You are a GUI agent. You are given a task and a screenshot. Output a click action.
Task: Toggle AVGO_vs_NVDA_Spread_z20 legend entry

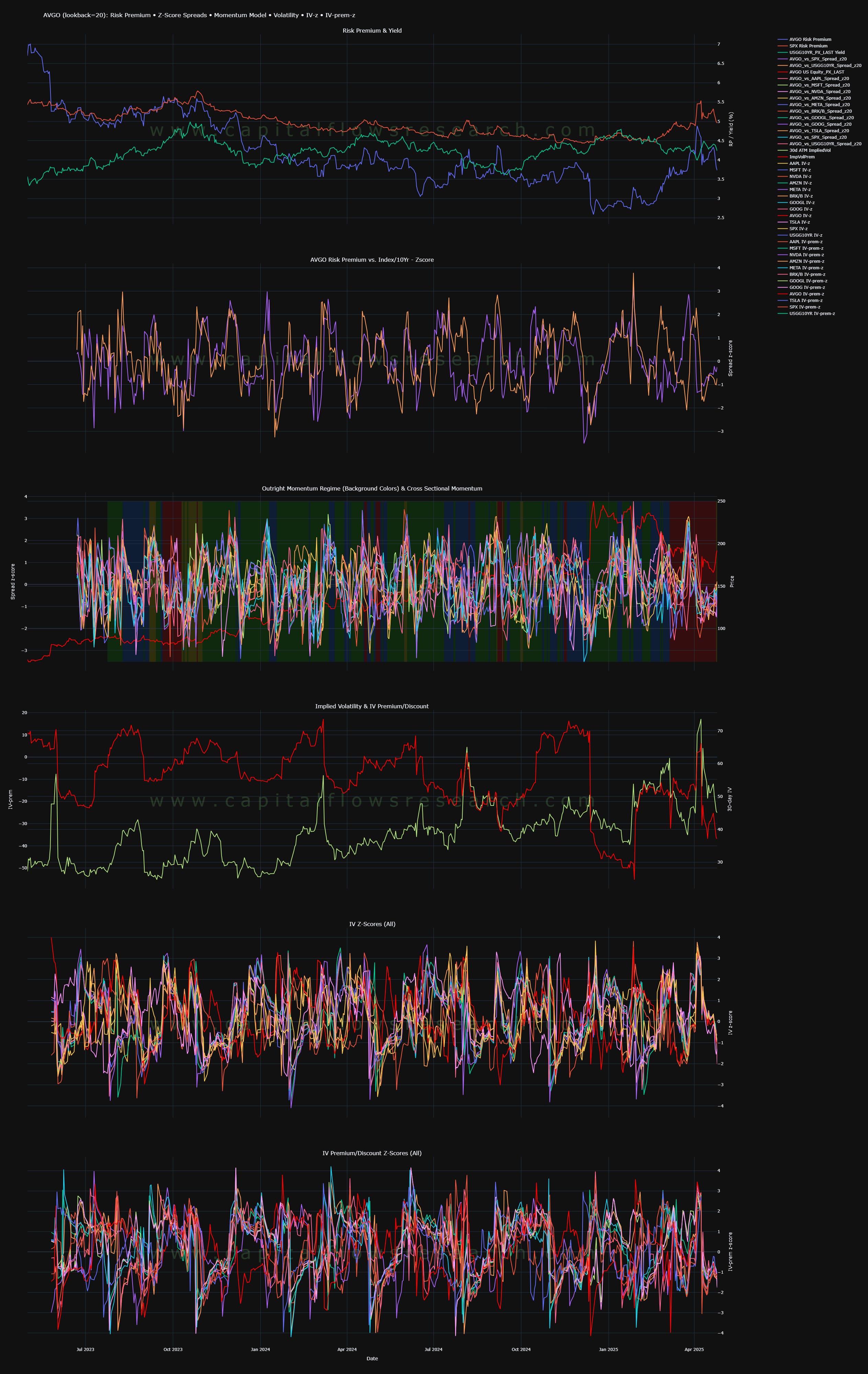(x=814, y=91)
